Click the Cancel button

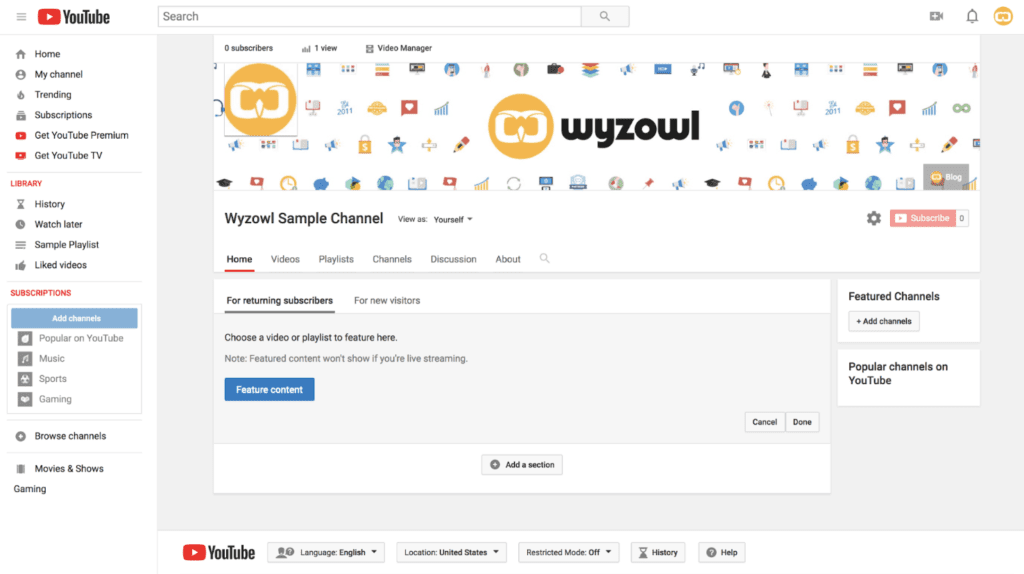click(x=764, y=422)
